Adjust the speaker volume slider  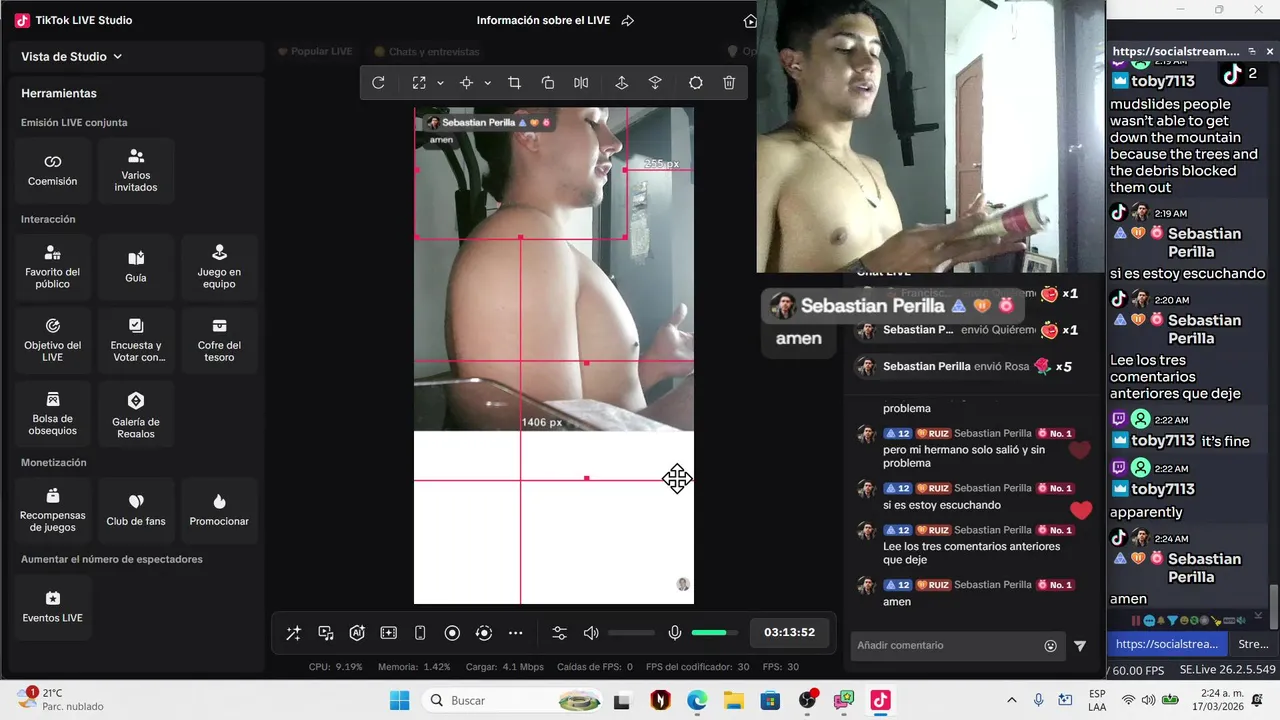point(632,633)
